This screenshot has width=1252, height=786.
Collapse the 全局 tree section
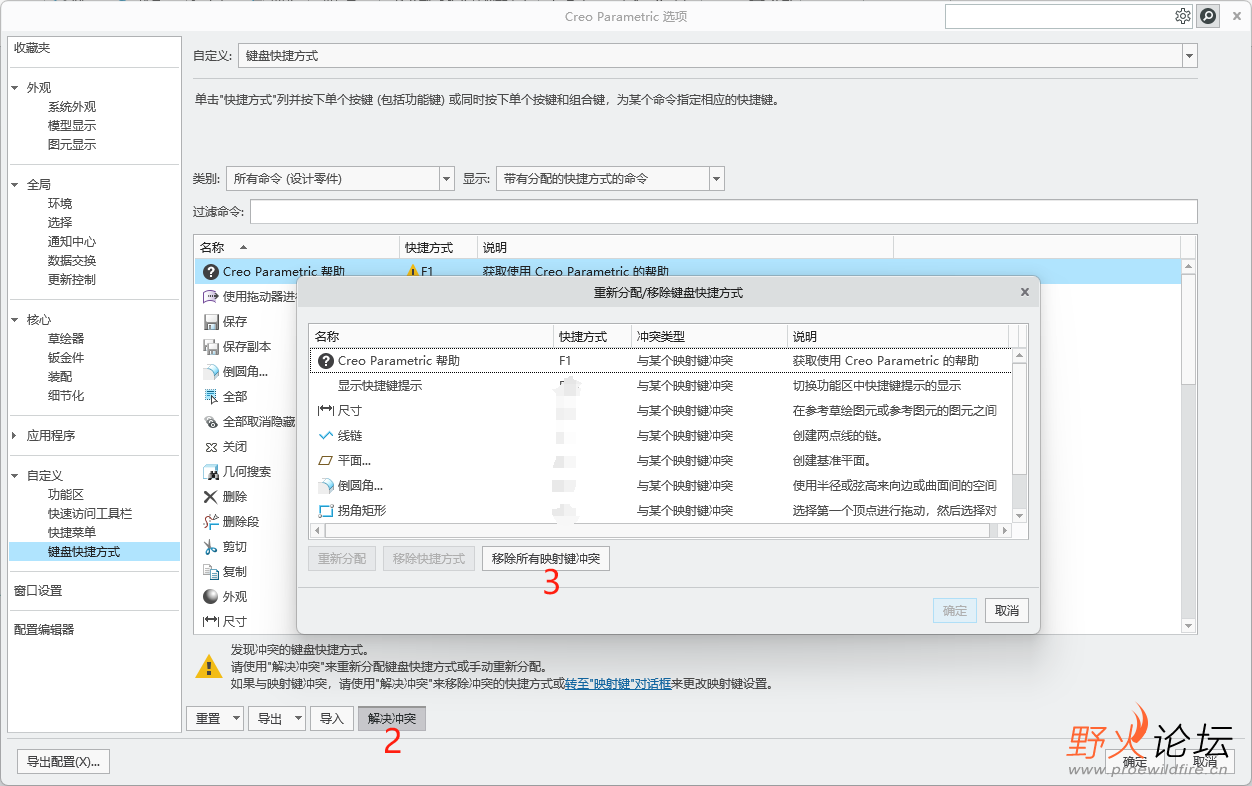tap(15, 185)
